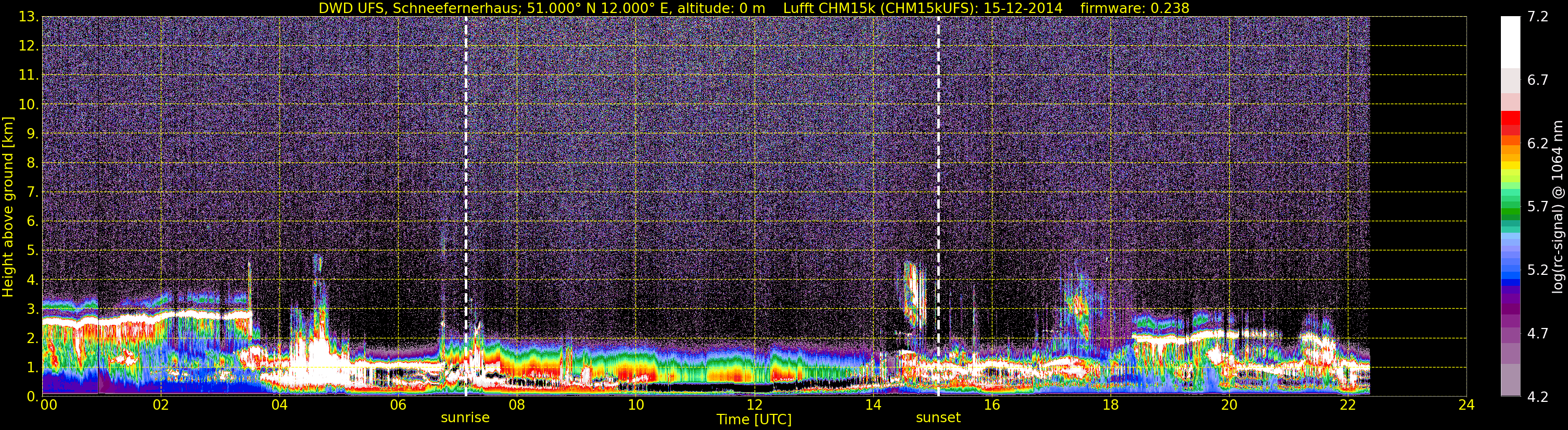The image size is (1568, 430).
Task: Click the colorbar tick value "6.7"
Action: click(1538, 80)
